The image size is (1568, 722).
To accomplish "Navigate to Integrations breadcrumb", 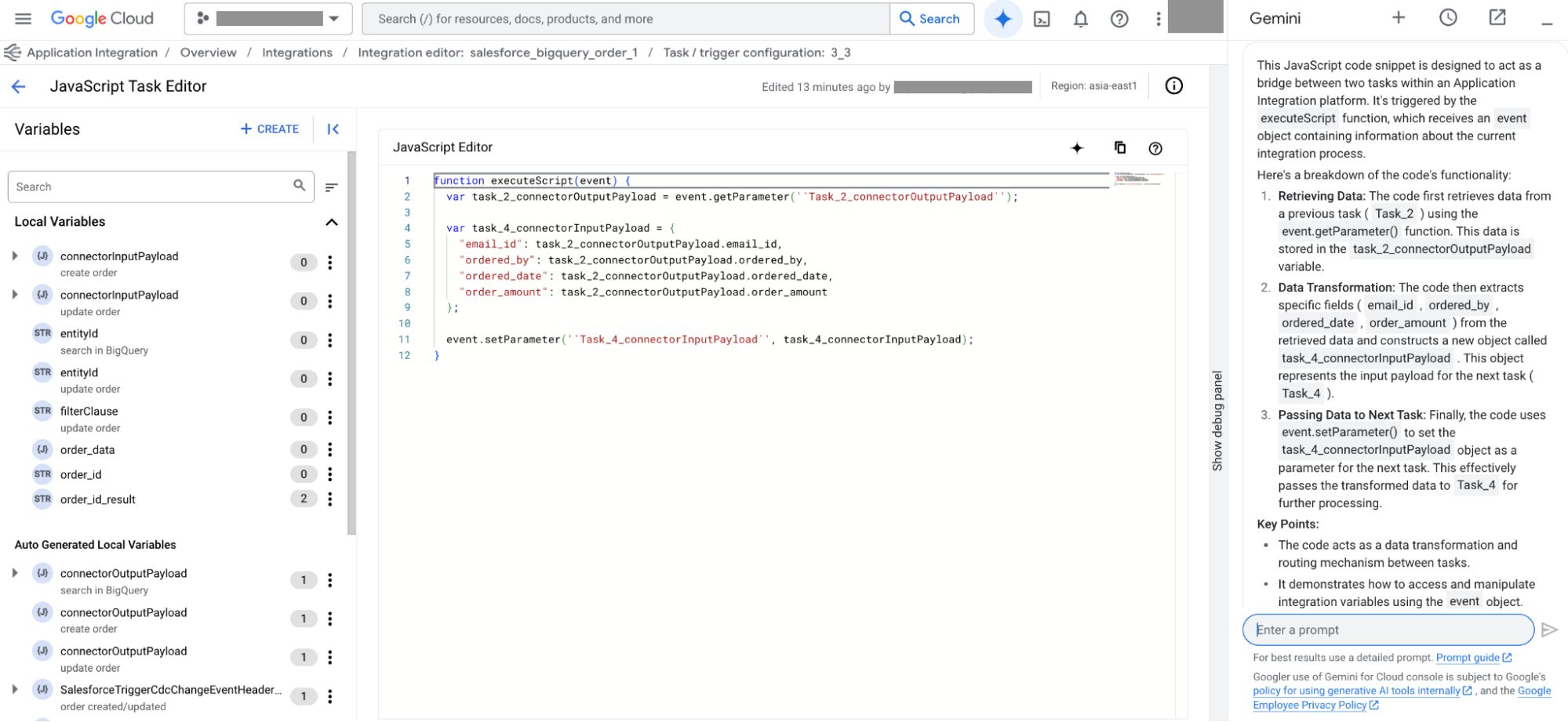I will 297,53.
